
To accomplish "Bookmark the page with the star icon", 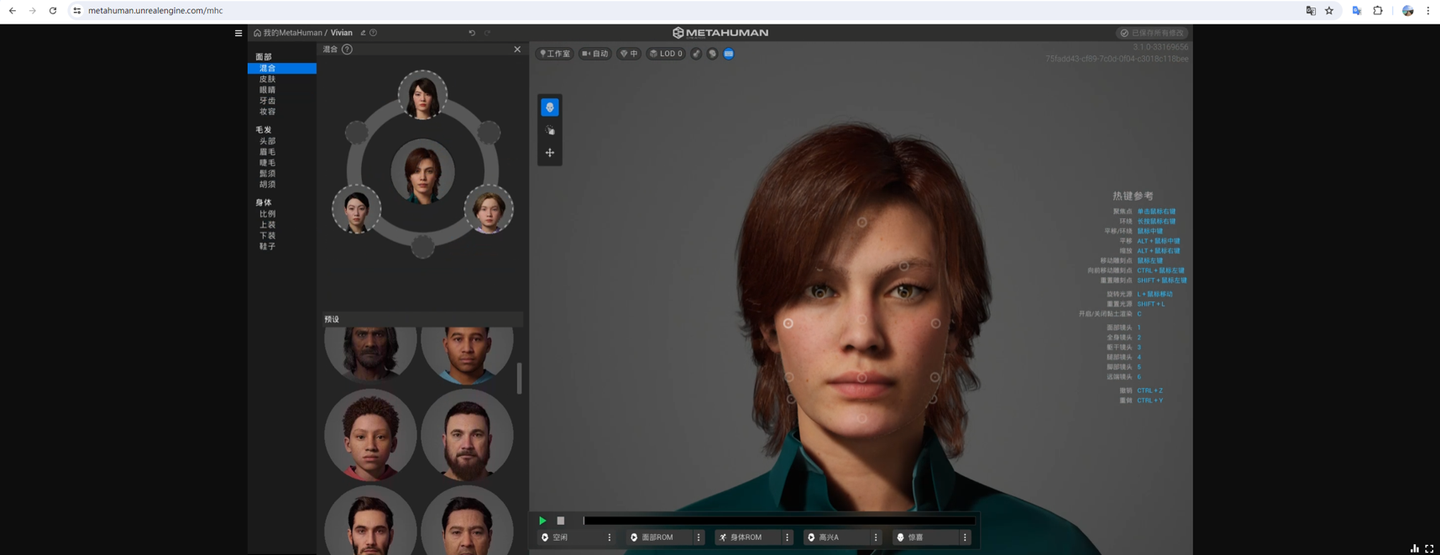I will (x=1329, y=11).
